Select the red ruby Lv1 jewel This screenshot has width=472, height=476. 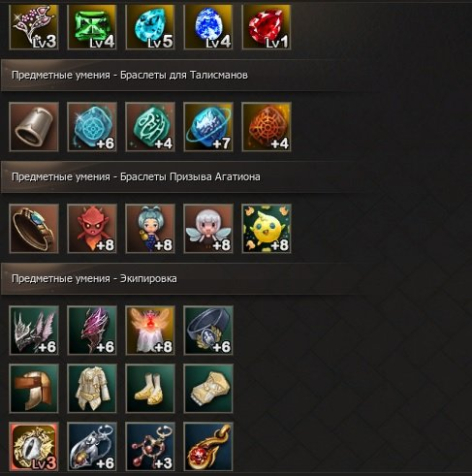tap(266, 27)
